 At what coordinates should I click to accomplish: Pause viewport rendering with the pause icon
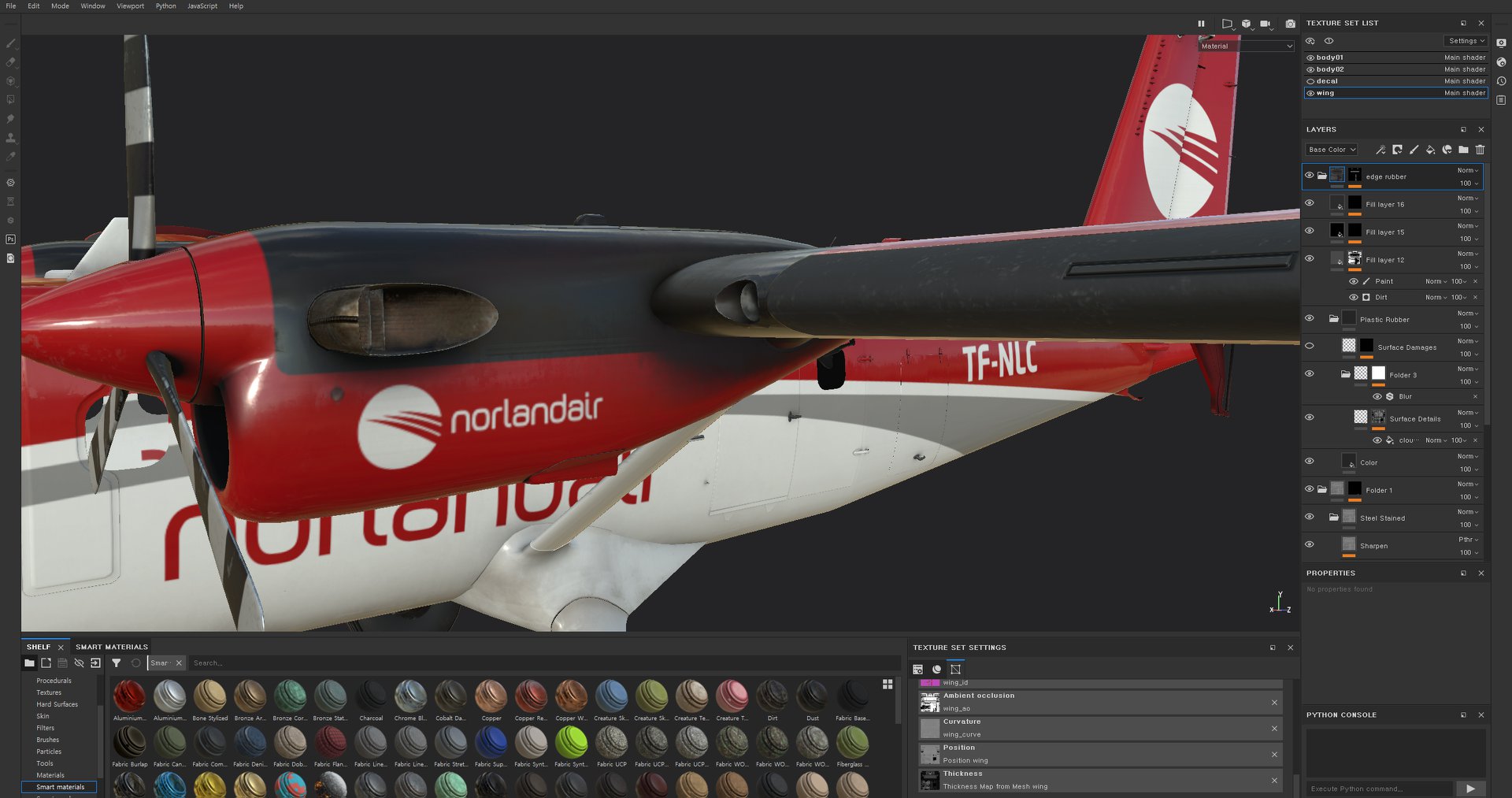1201,24
